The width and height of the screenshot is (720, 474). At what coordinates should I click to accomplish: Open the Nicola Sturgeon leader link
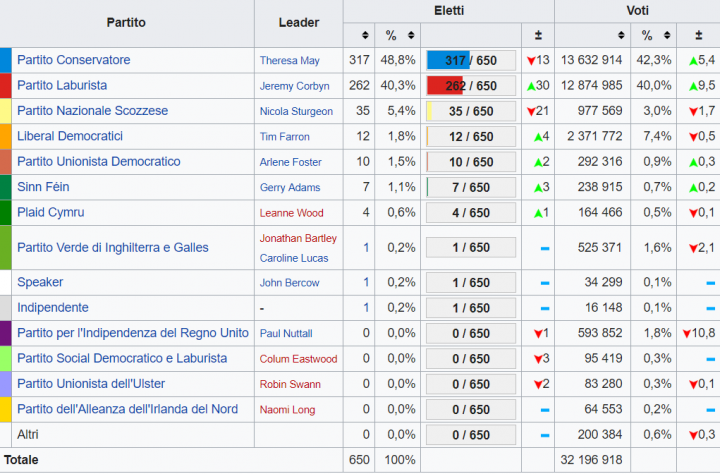point(296,111)
